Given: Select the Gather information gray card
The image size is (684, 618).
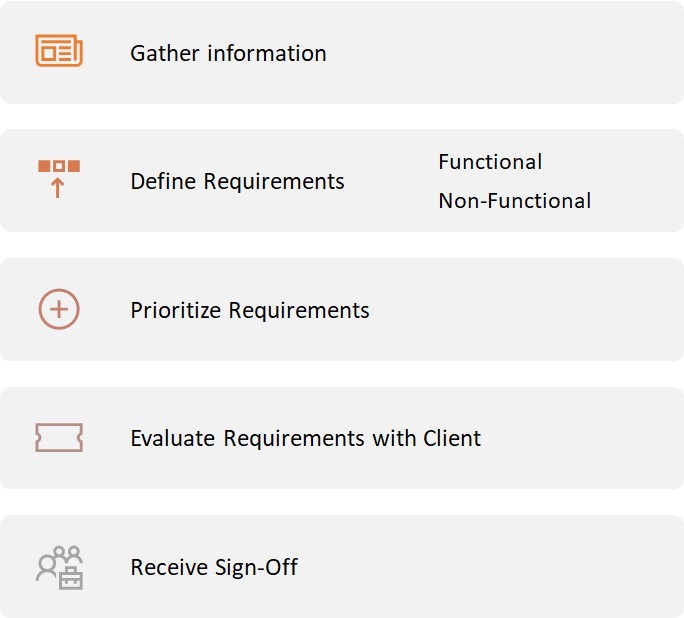Looking at the screenshot, I should [342, 52].
